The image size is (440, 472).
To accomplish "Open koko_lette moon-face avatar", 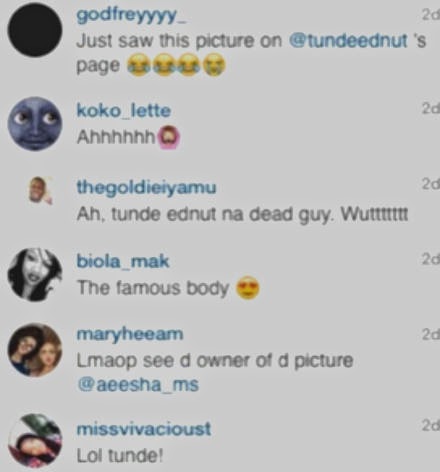I will (35, 124).
